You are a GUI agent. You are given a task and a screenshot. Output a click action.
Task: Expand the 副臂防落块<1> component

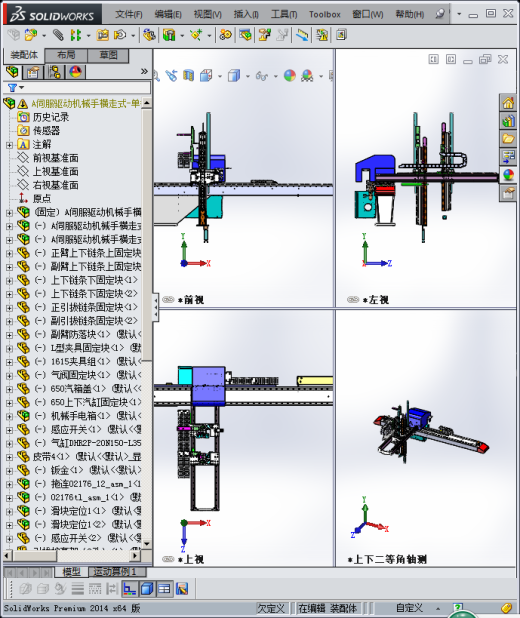point(9,335)
